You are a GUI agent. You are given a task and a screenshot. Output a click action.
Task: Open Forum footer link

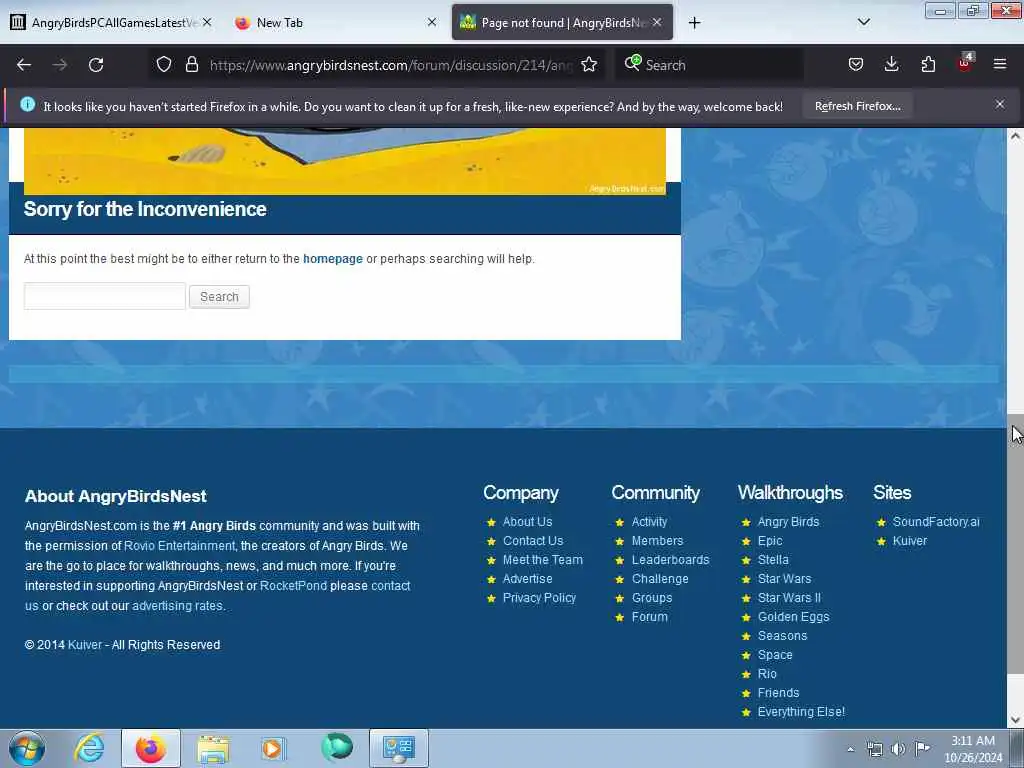(x=649, y=616)
